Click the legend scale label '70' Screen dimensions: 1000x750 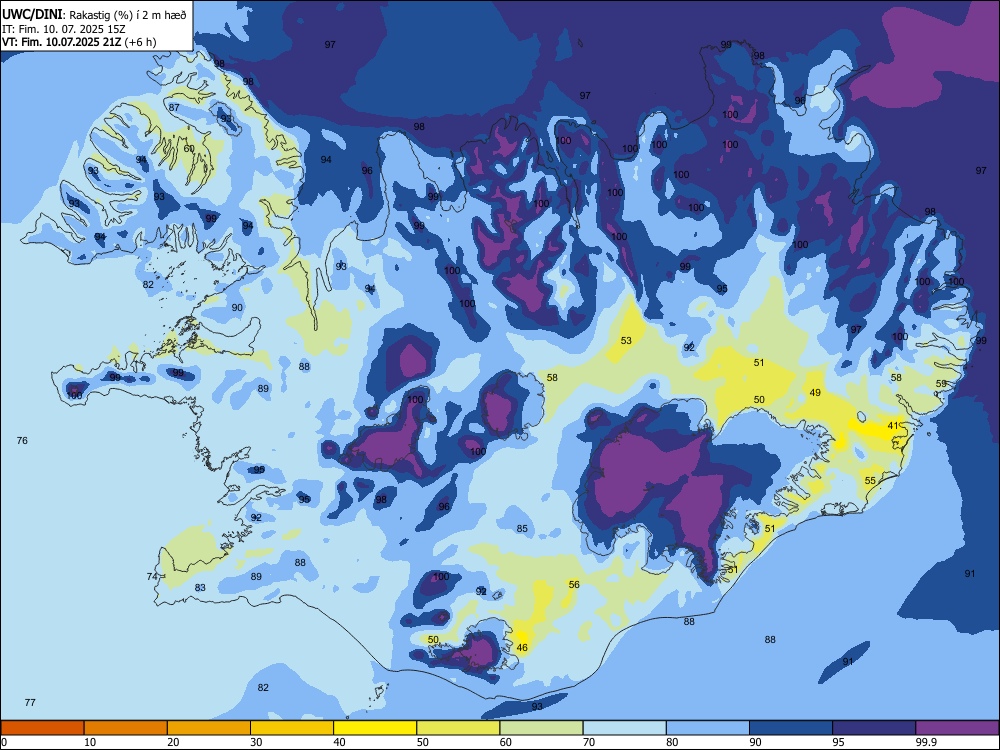click(x=589, y=742)
